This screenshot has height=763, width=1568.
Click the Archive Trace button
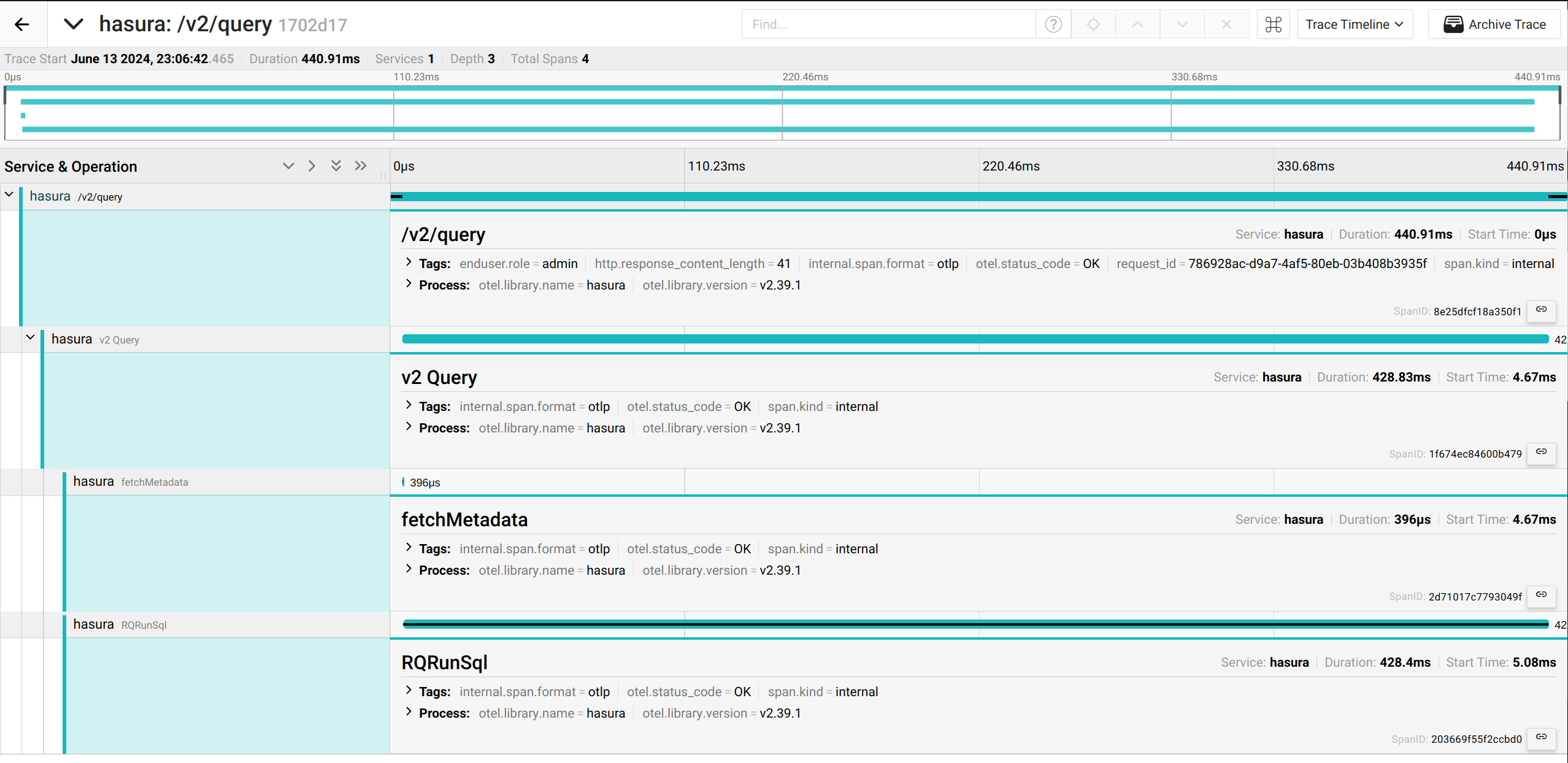point(1494,25)
